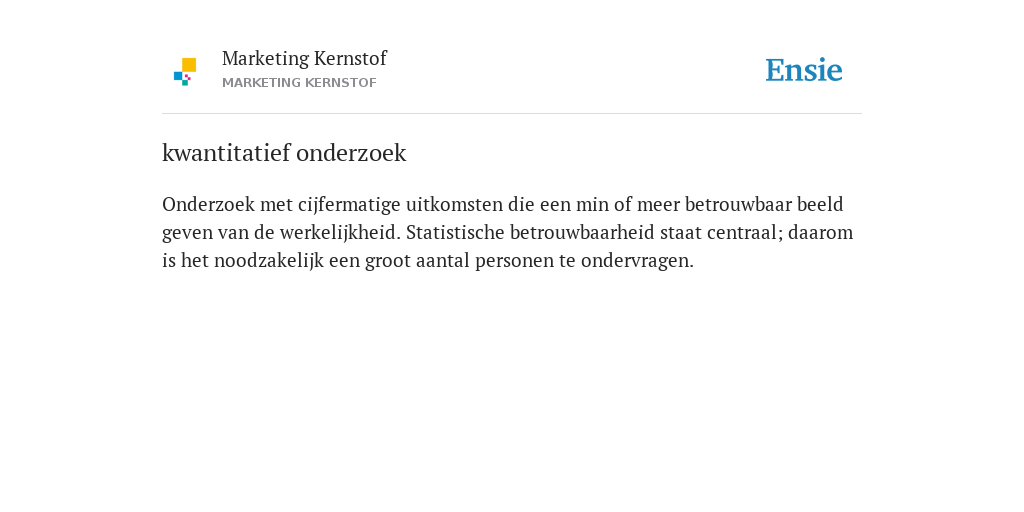Click the heading kwantitatief onderzoek
The width and height of the screenshot is (1024, 512).
(284, 153)
